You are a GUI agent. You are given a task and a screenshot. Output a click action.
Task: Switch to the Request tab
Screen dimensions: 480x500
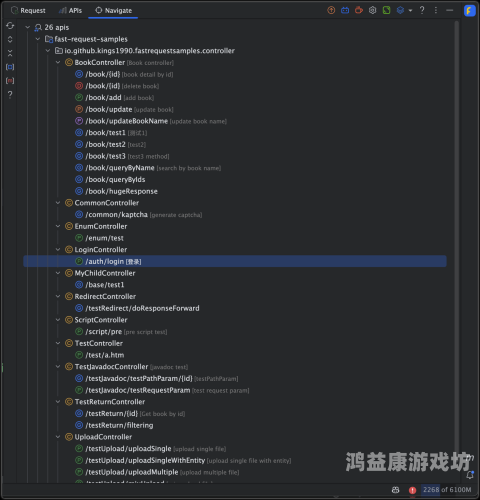point(28,10)
